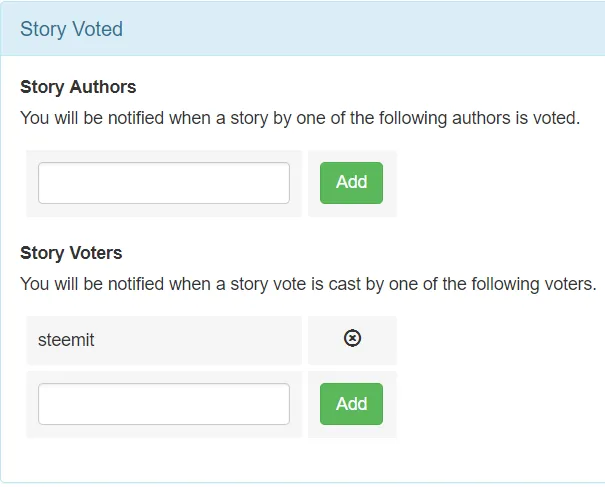Remove steemit from the Story Voters list
This screenshot has height=487, width=605.
point(352,338)
